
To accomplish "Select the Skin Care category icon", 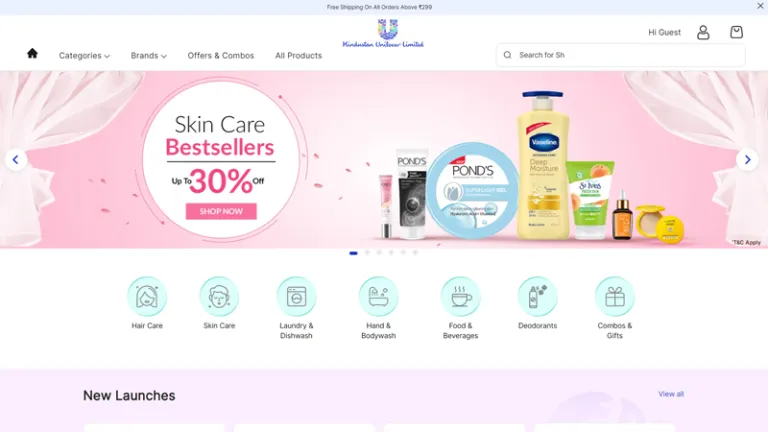I will (x=219, y=296).
